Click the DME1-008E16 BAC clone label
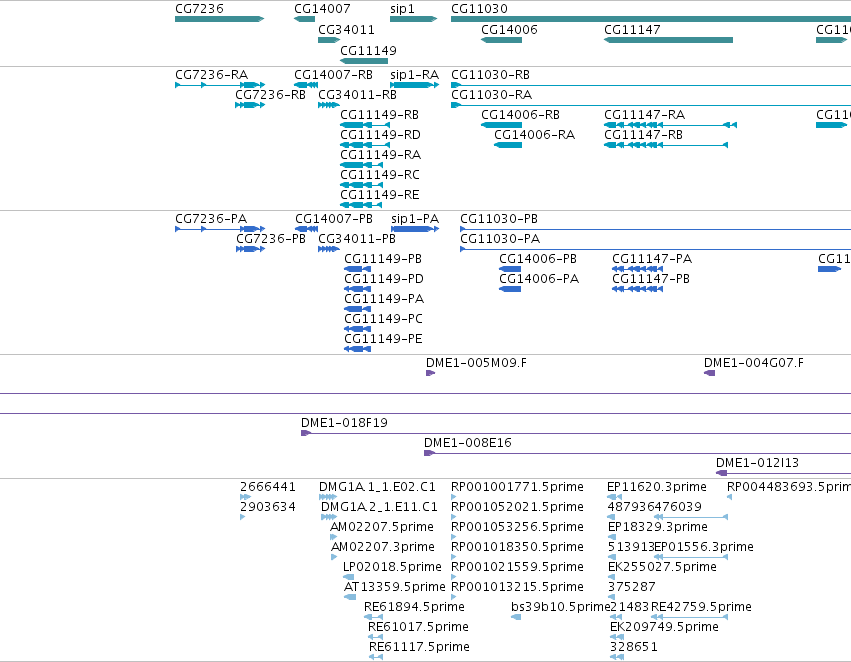 tap(468, 443)
